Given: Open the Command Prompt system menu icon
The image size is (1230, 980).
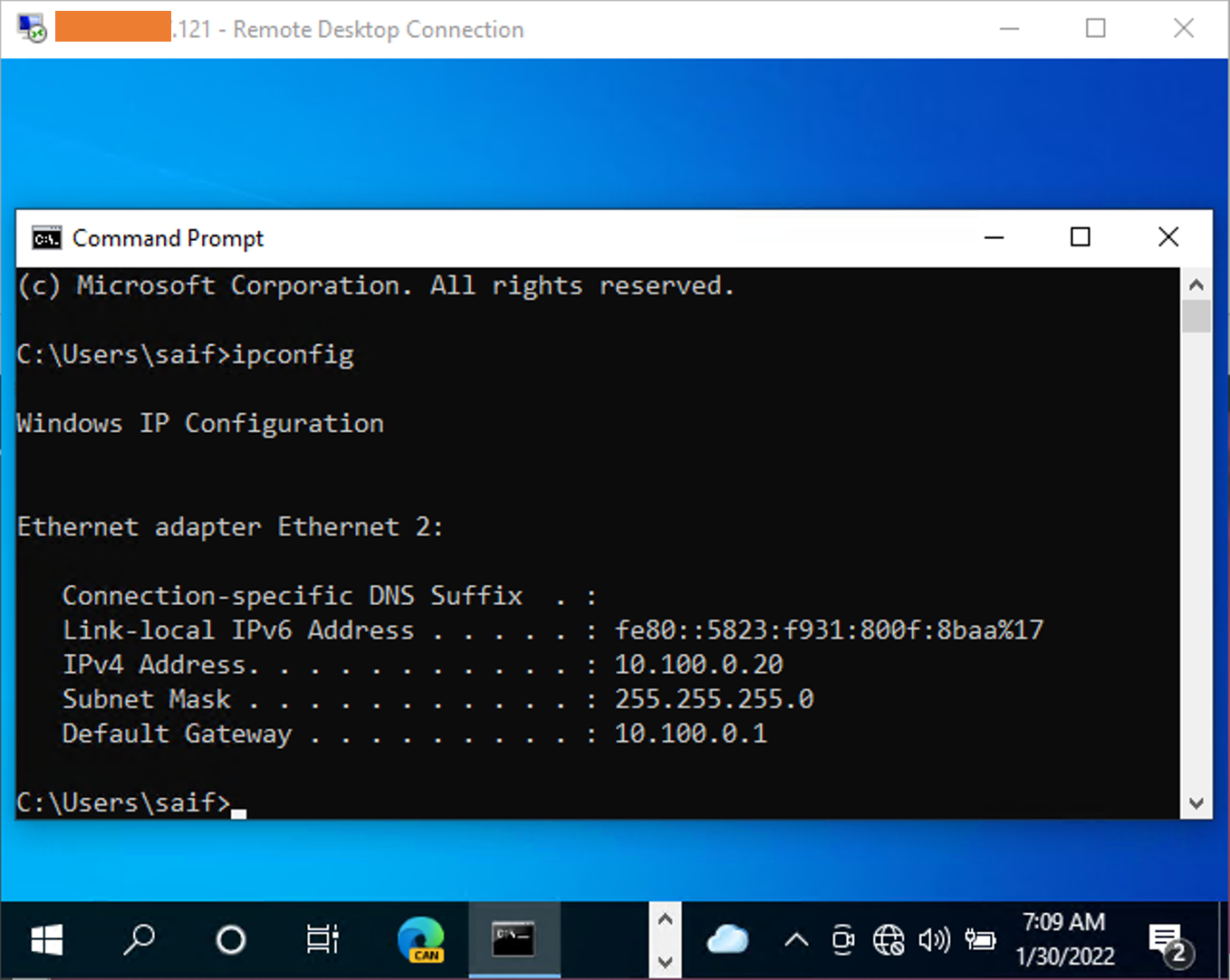Looking at the screenshot, I should click(x=45, y=237).
